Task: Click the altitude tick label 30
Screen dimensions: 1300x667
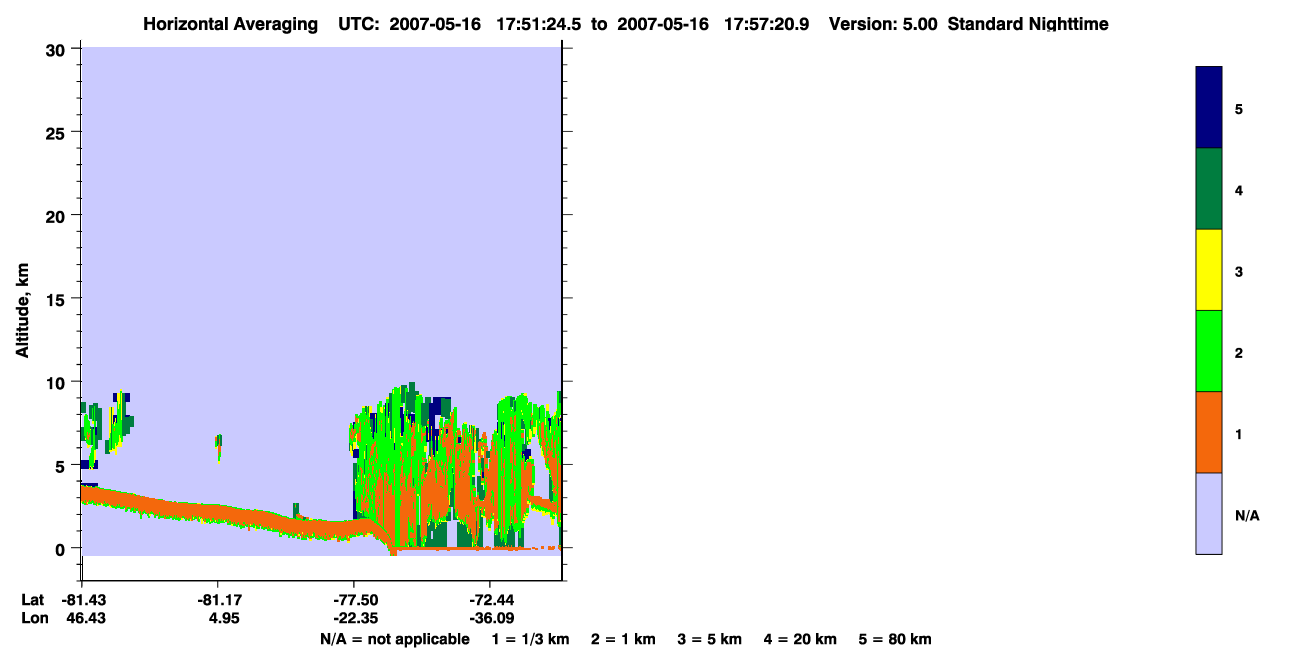Action: coord(58,49)
